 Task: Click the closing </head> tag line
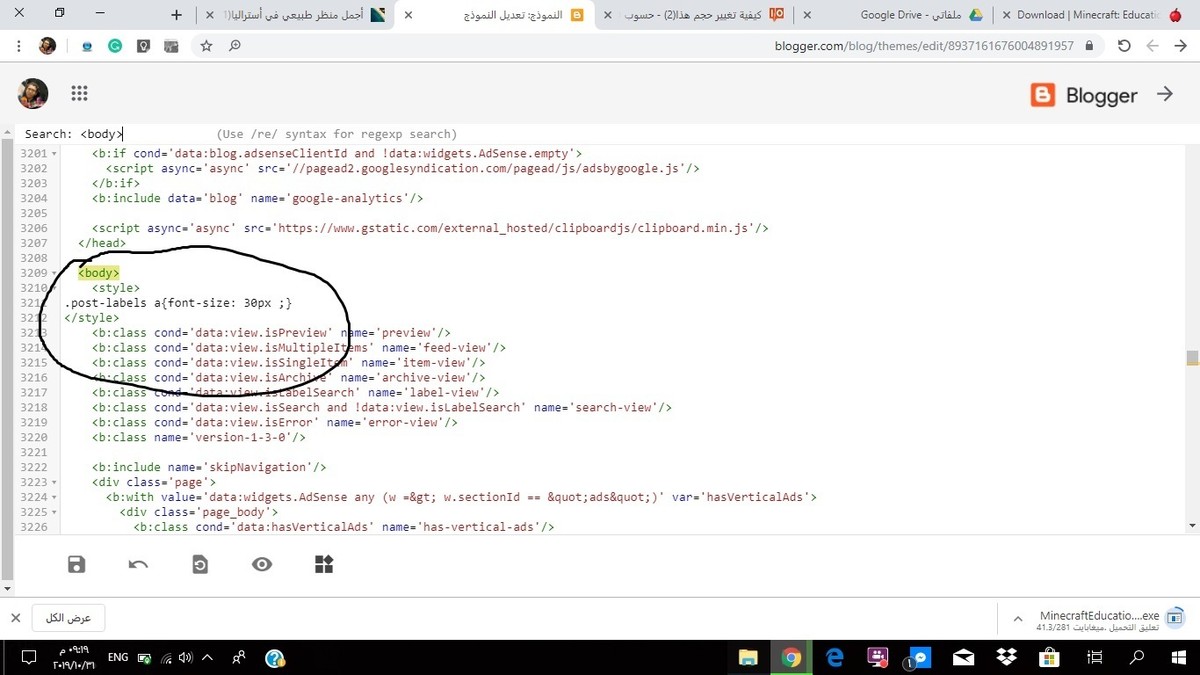tap(102, 243)
